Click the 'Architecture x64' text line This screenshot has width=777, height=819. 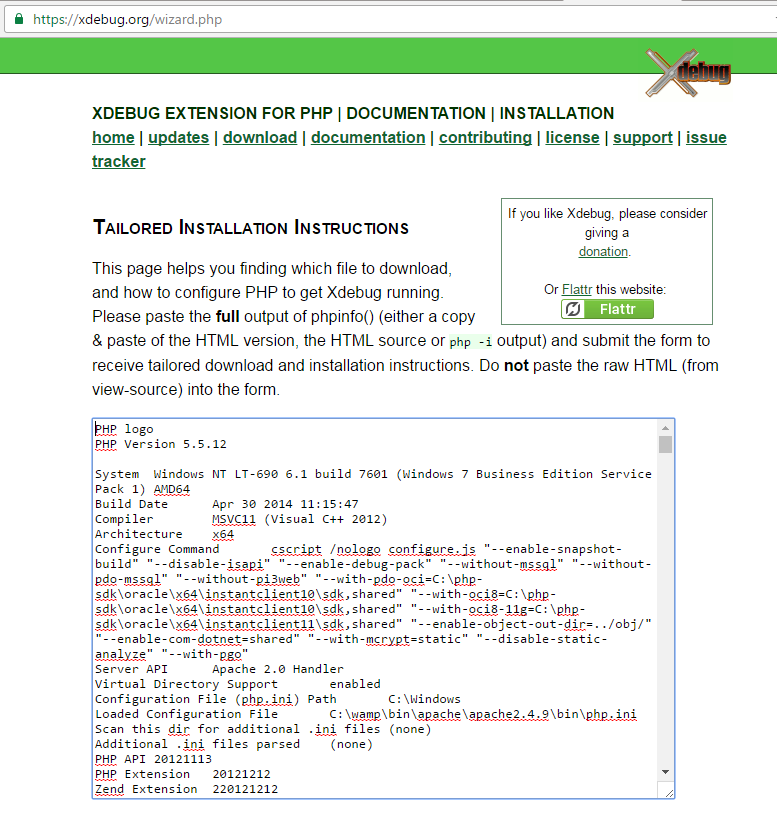pyautogui.click(x=164, y=534)
